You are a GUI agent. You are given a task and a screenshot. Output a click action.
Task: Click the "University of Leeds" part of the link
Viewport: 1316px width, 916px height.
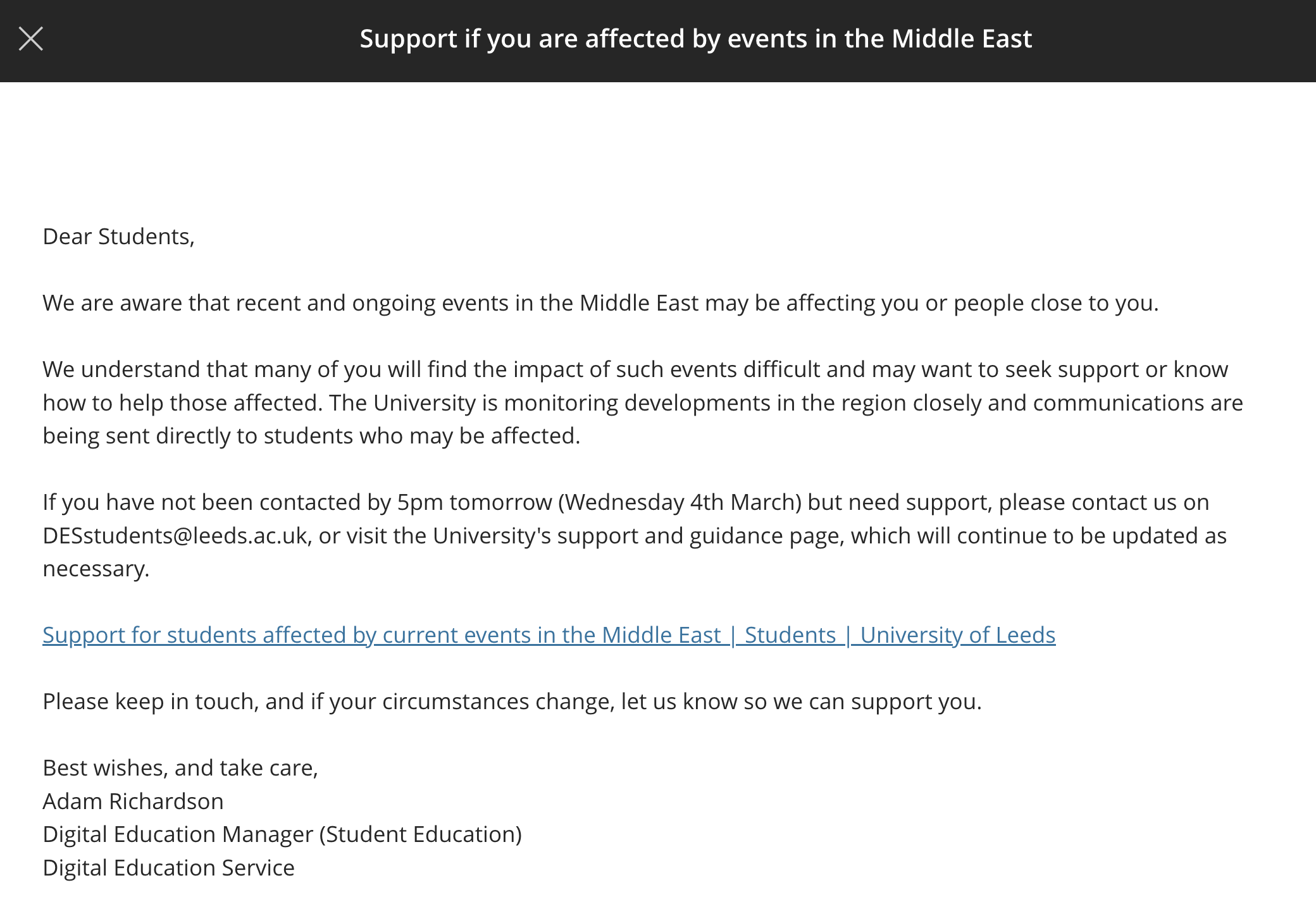(957, 635)
